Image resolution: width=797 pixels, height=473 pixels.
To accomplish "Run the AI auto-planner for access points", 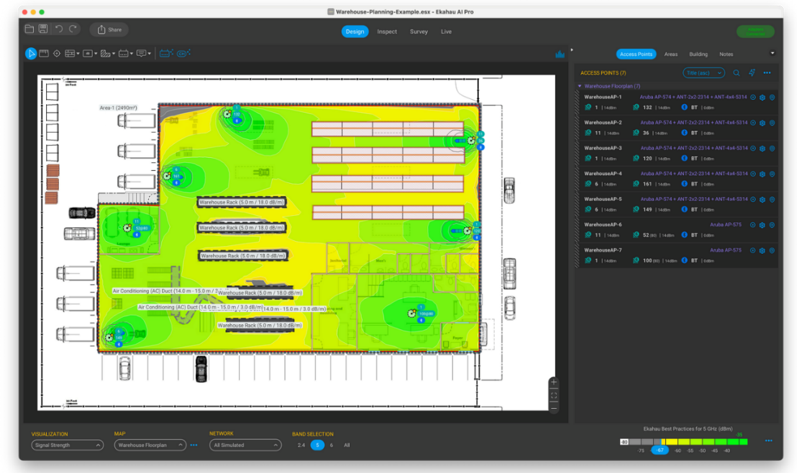I will (x=166, y=53).
